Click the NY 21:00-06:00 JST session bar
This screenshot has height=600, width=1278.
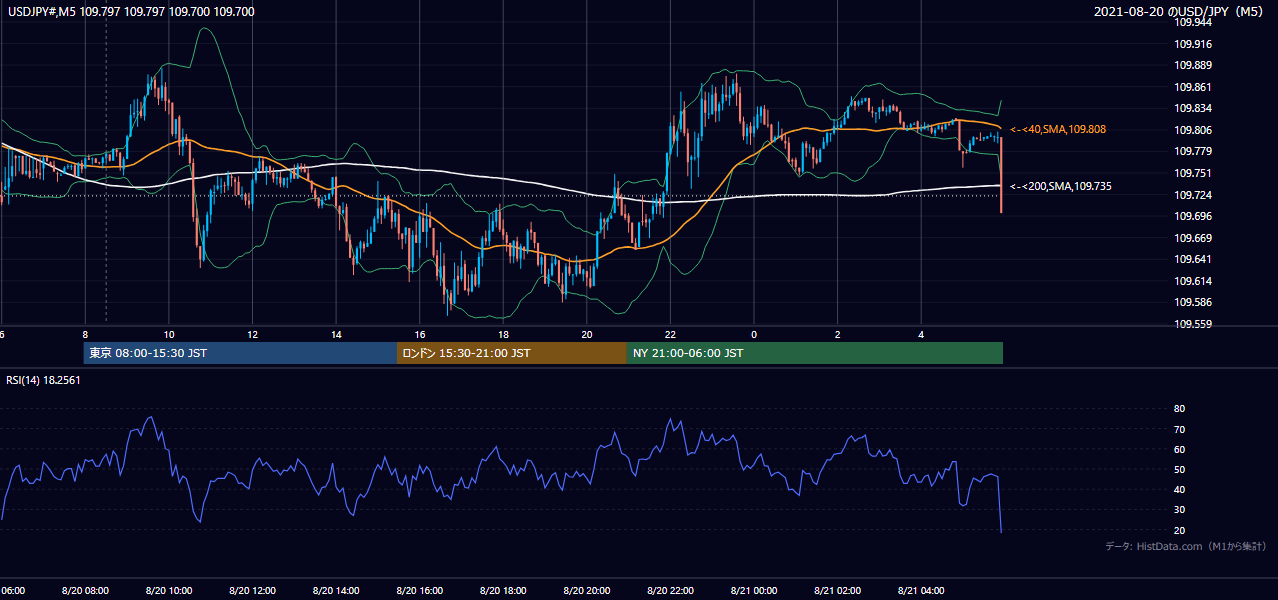[815, 353]
